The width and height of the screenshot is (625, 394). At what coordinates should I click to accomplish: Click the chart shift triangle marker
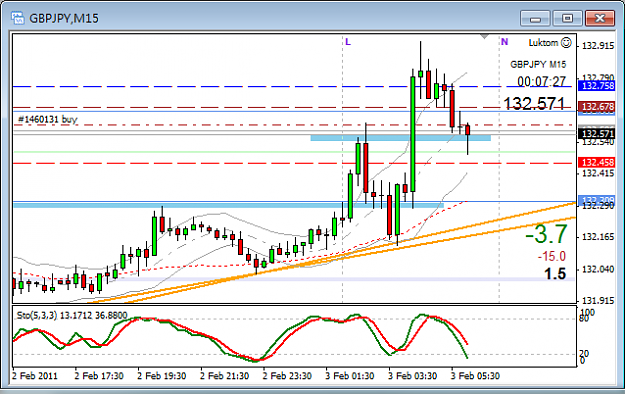click(484, 37)
